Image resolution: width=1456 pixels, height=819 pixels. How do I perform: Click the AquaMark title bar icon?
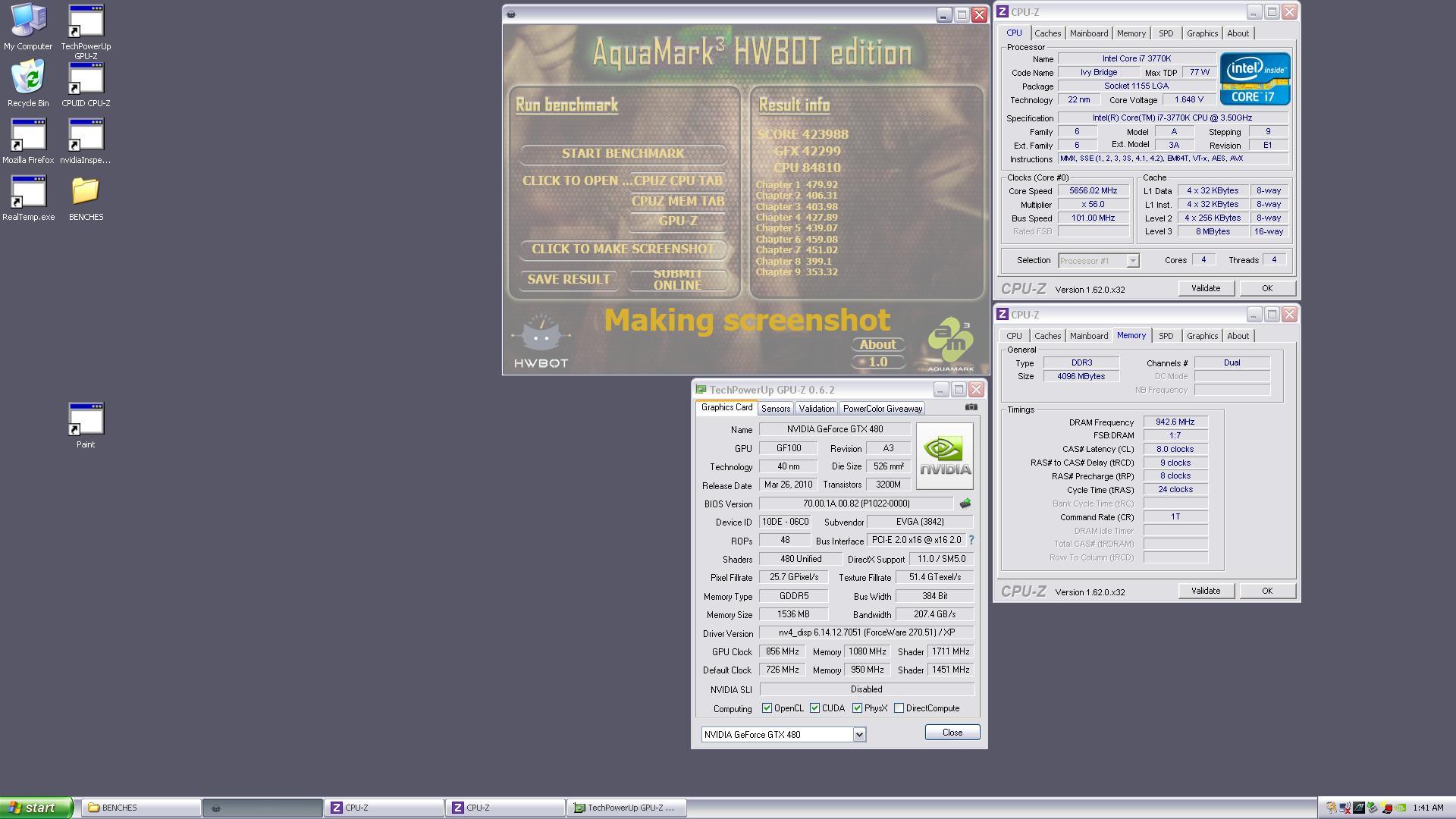(x=511, y=14)
